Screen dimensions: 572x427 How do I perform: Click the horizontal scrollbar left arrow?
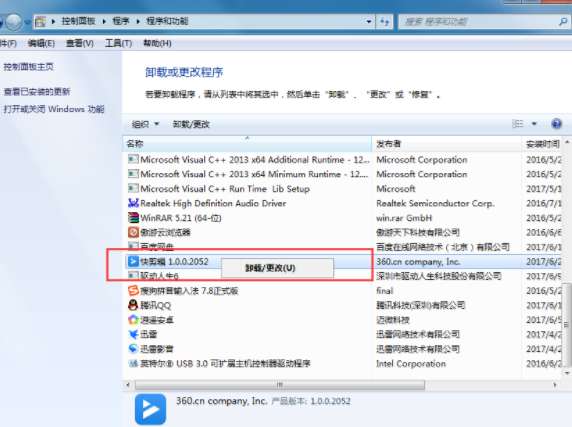[128, 385]
